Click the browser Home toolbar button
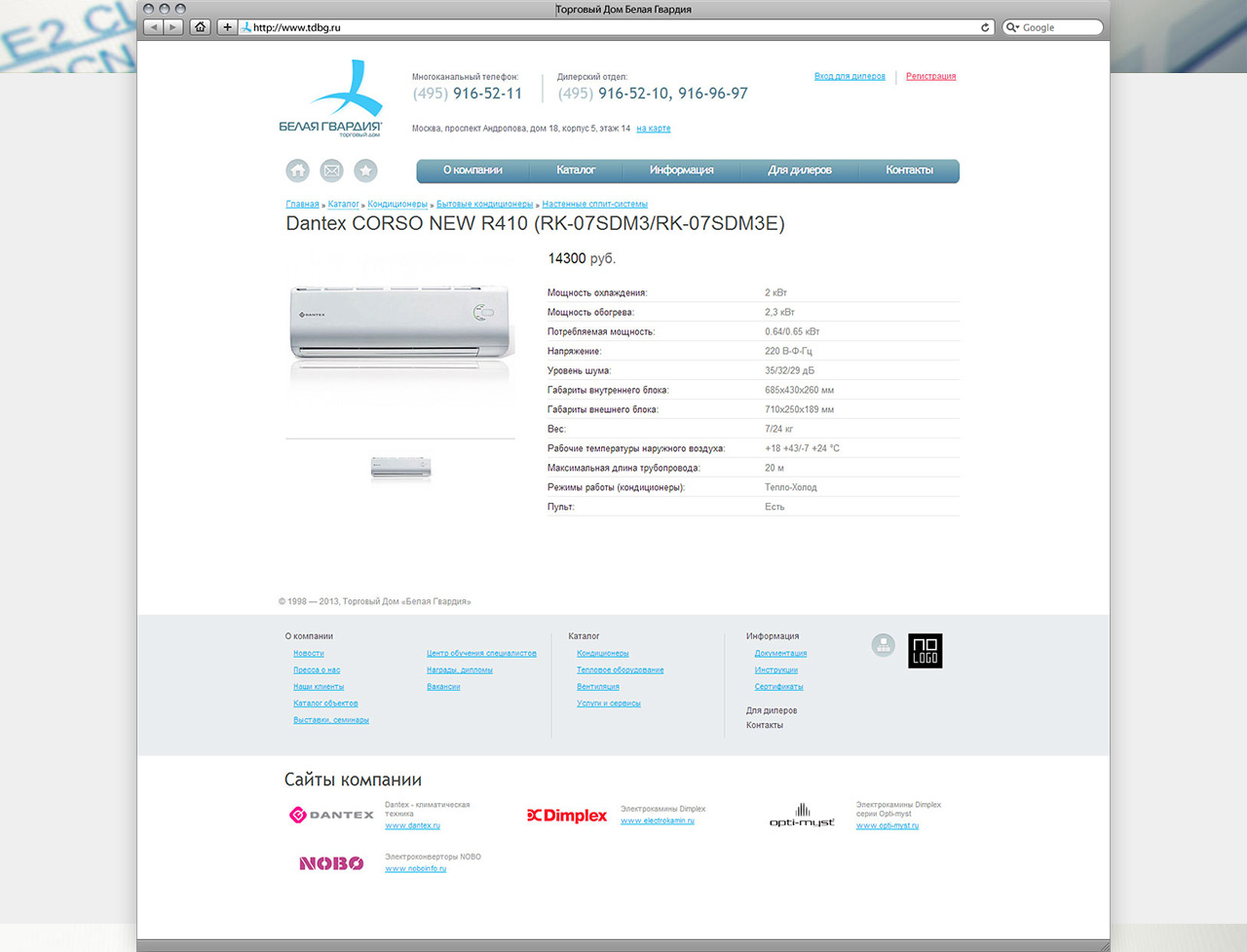Image resolution: width=1247 pixels, height=952 pixels. [x=200, y=27]
